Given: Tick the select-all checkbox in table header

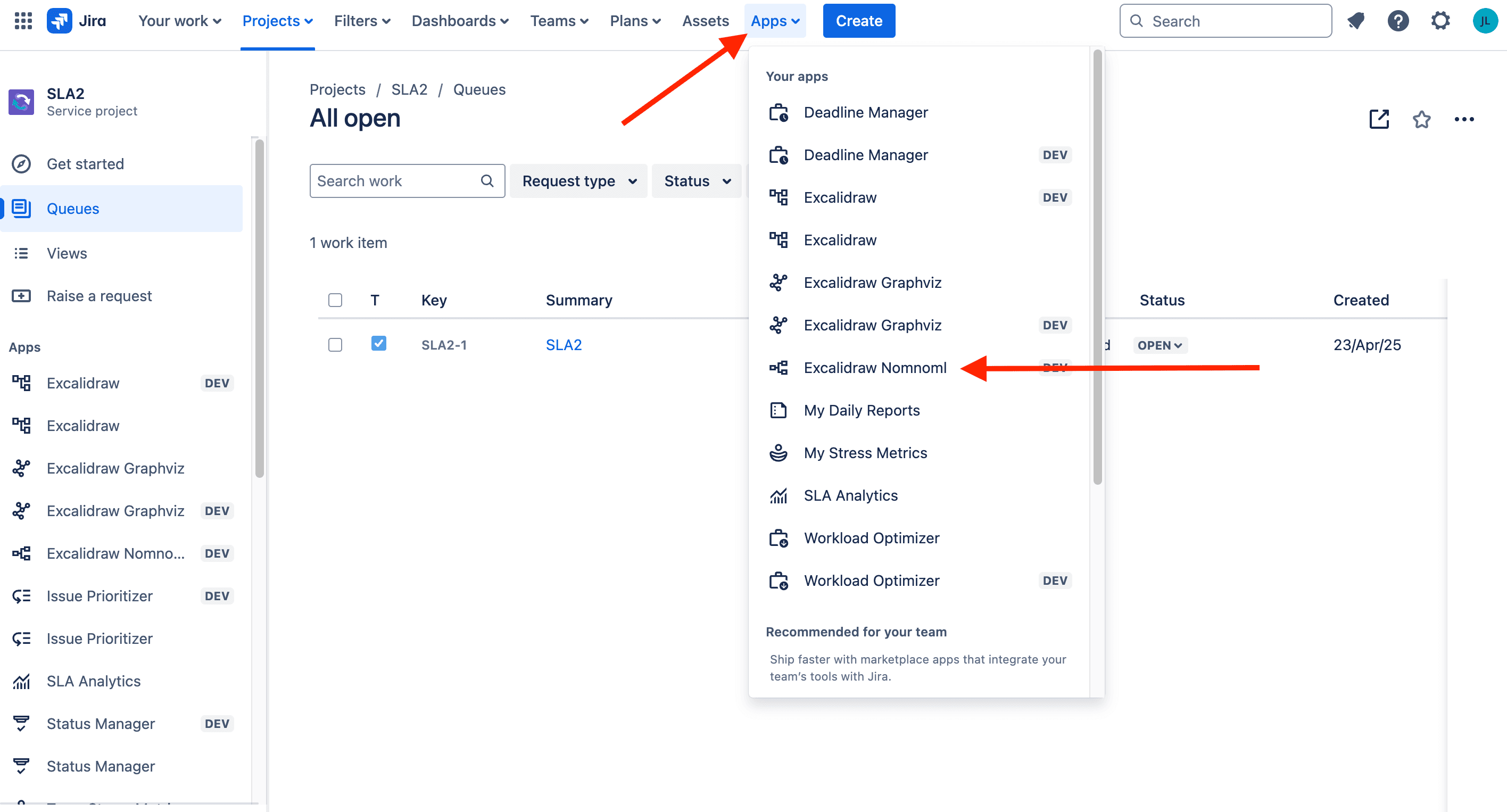Looking at the screenshot, I should [x=335, y=300].
